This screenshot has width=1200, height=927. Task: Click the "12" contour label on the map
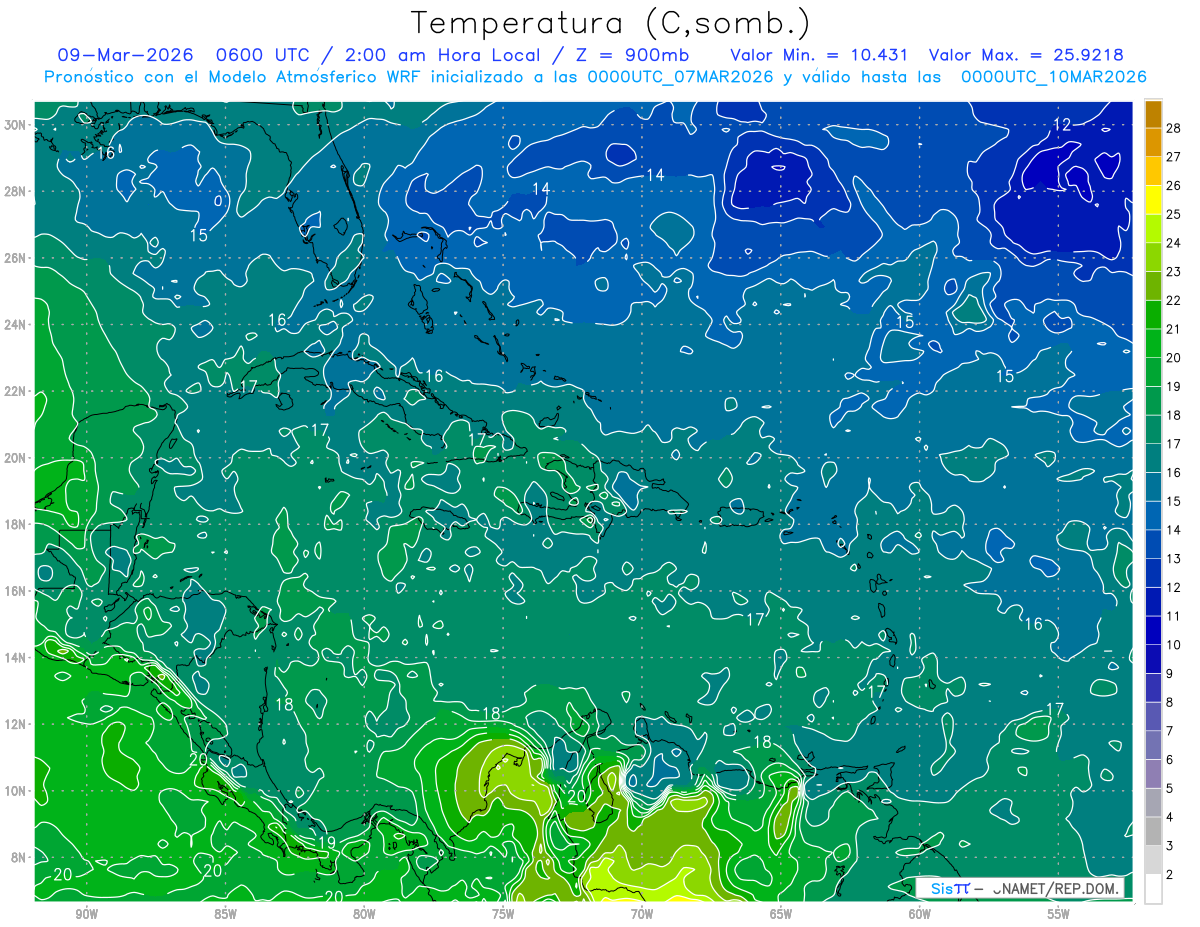click(x=1062, y=125)
